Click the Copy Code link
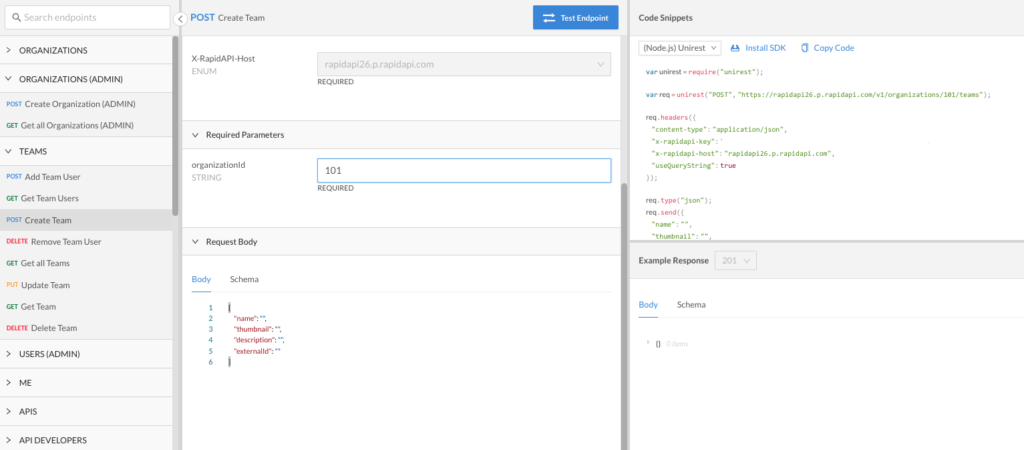The height and width of the screenshot is (450, 1024). coord(834,48)
